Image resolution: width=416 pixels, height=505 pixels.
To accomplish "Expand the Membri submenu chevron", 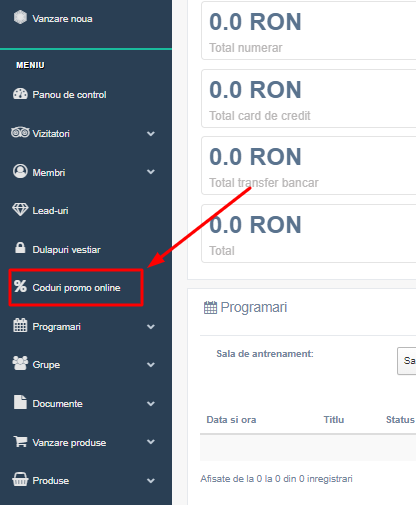I will coord(151,172).
